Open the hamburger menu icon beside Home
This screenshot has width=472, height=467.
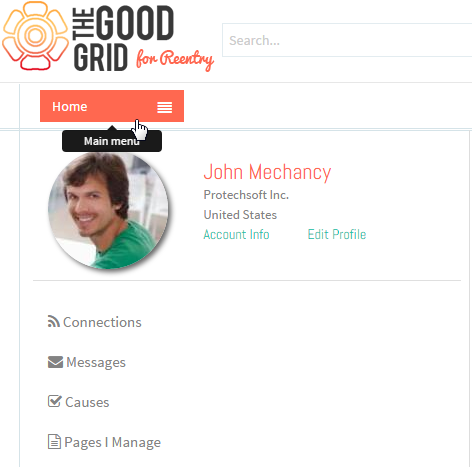(x=165, y=107)
